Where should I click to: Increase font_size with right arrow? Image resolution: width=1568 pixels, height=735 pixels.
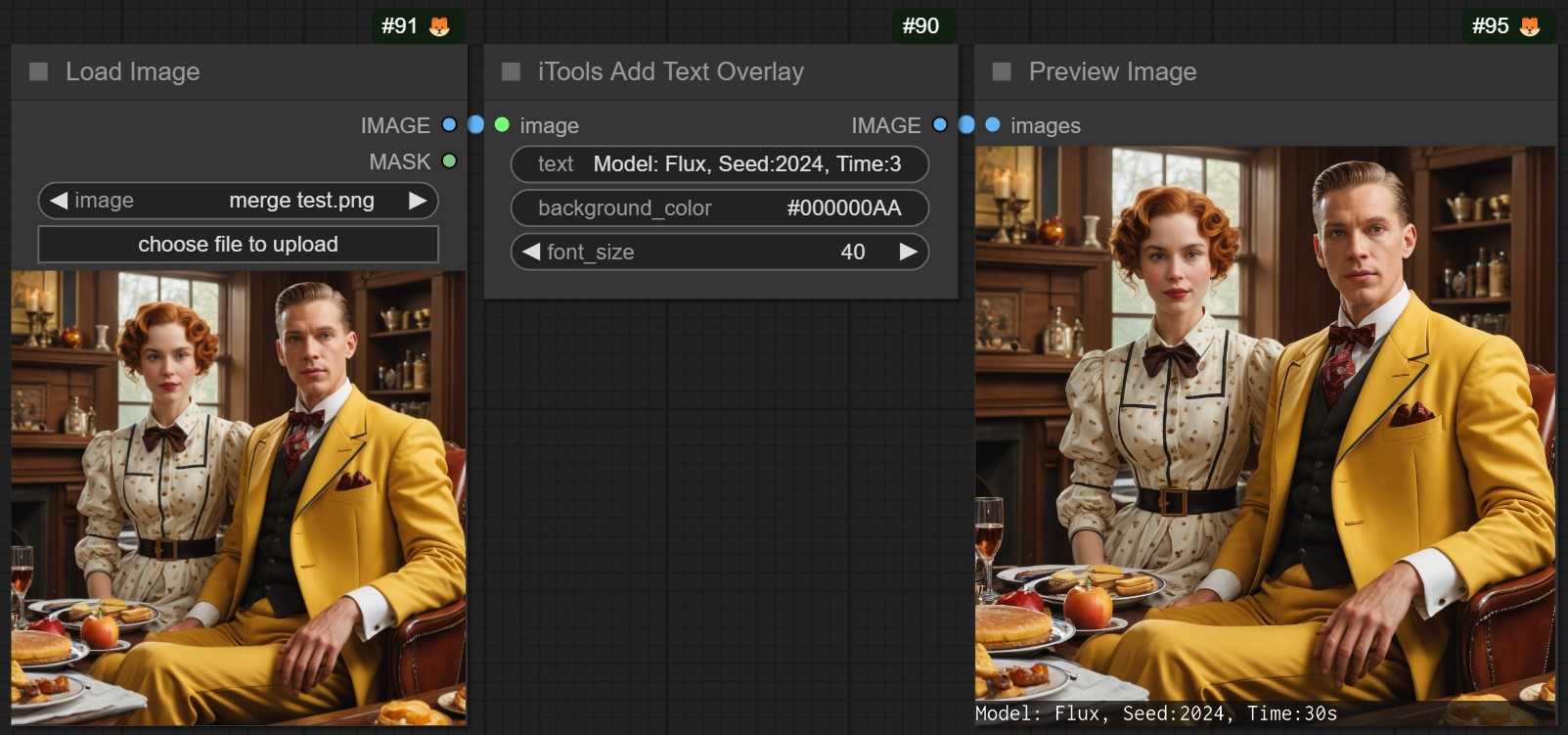pyautogui.click(x=909, y=252)
